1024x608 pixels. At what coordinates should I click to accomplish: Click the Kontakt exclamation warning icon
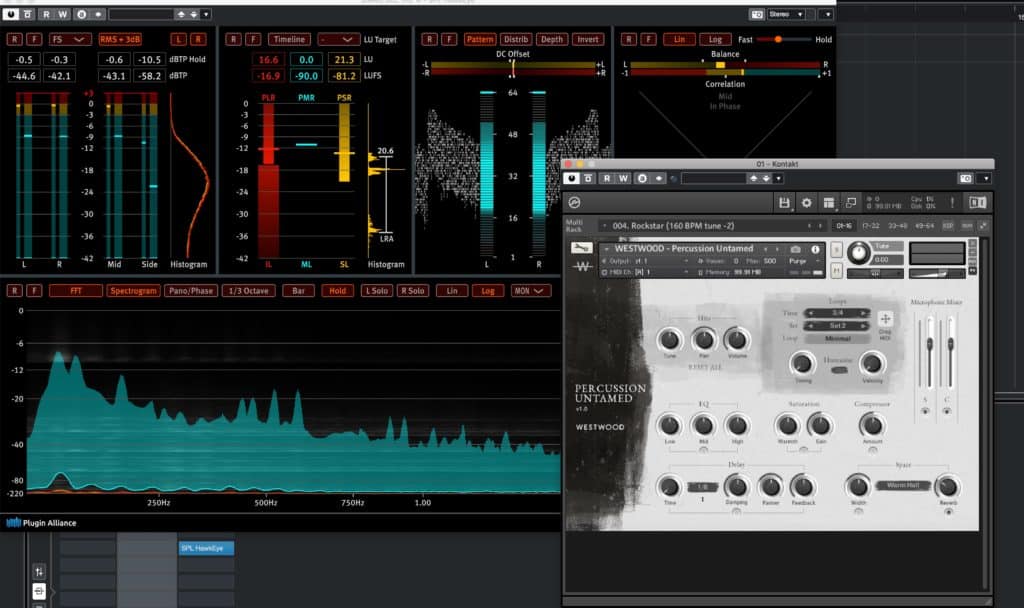(952, 203)
